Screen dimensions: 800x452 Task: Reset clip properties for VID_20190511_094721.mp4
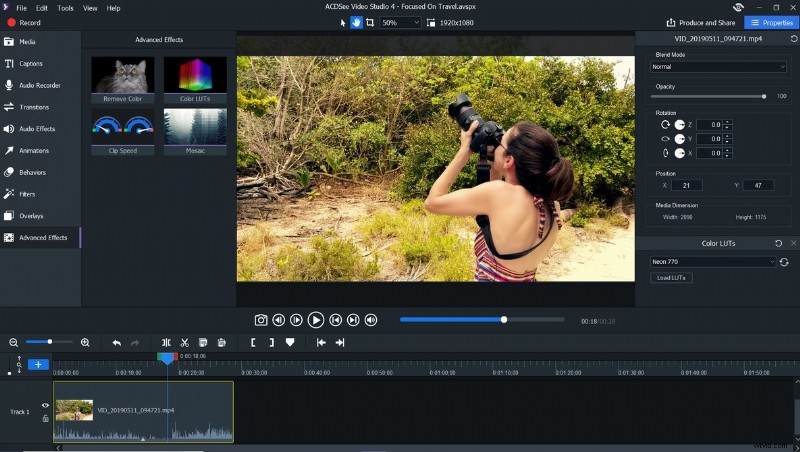click(x=794, y=39)
